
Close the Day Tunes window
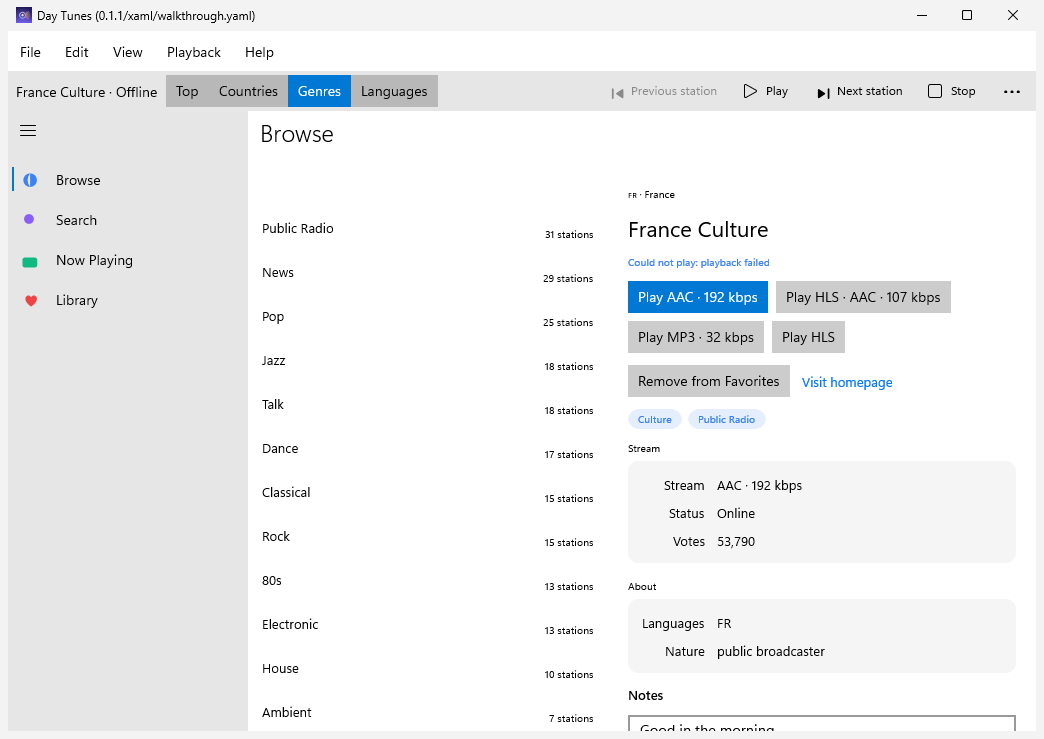pyautogui.click(x=1013, y=15)
